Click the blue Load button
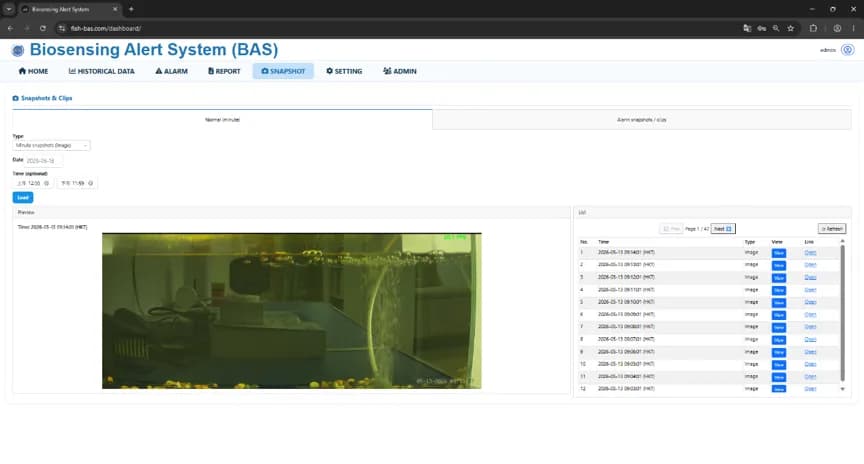864x464 pixels. pos(23,197)
